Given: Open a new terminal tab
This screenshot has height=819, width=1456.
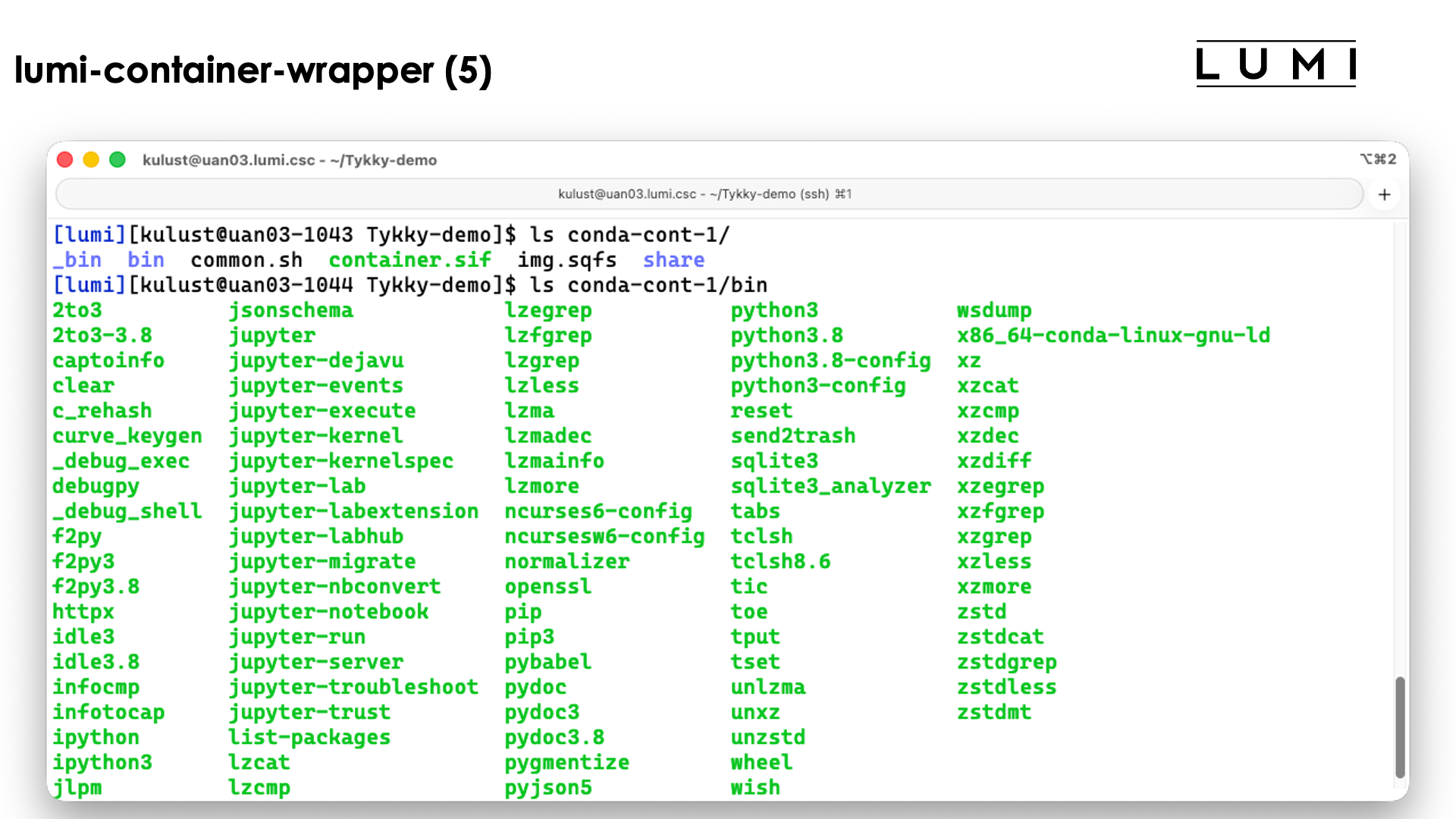Looking at the screenshot, I should click(x=1384, y=194).
